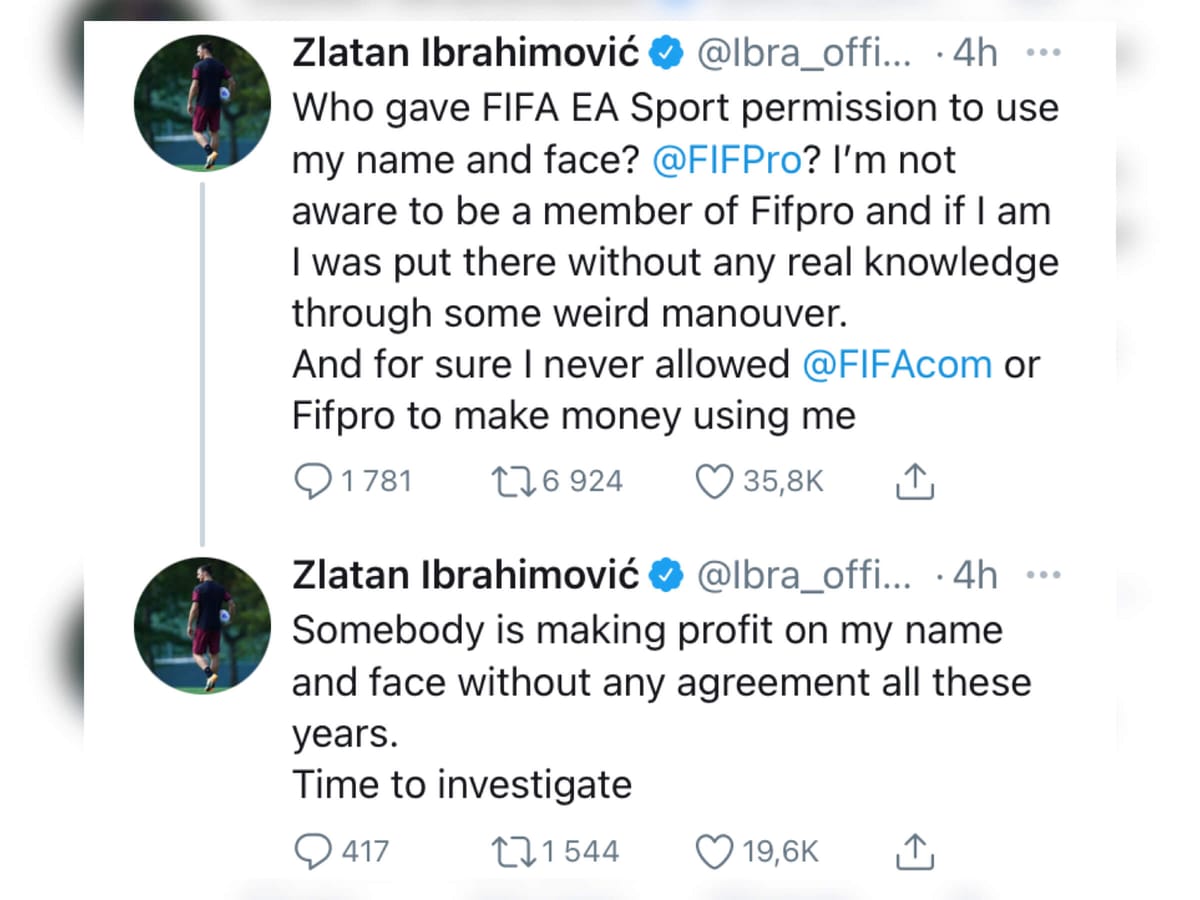The image size is (1200, 900).
Task: Expand the truncated @Ibra_offi... handle
Action: [x=805, y=52]
